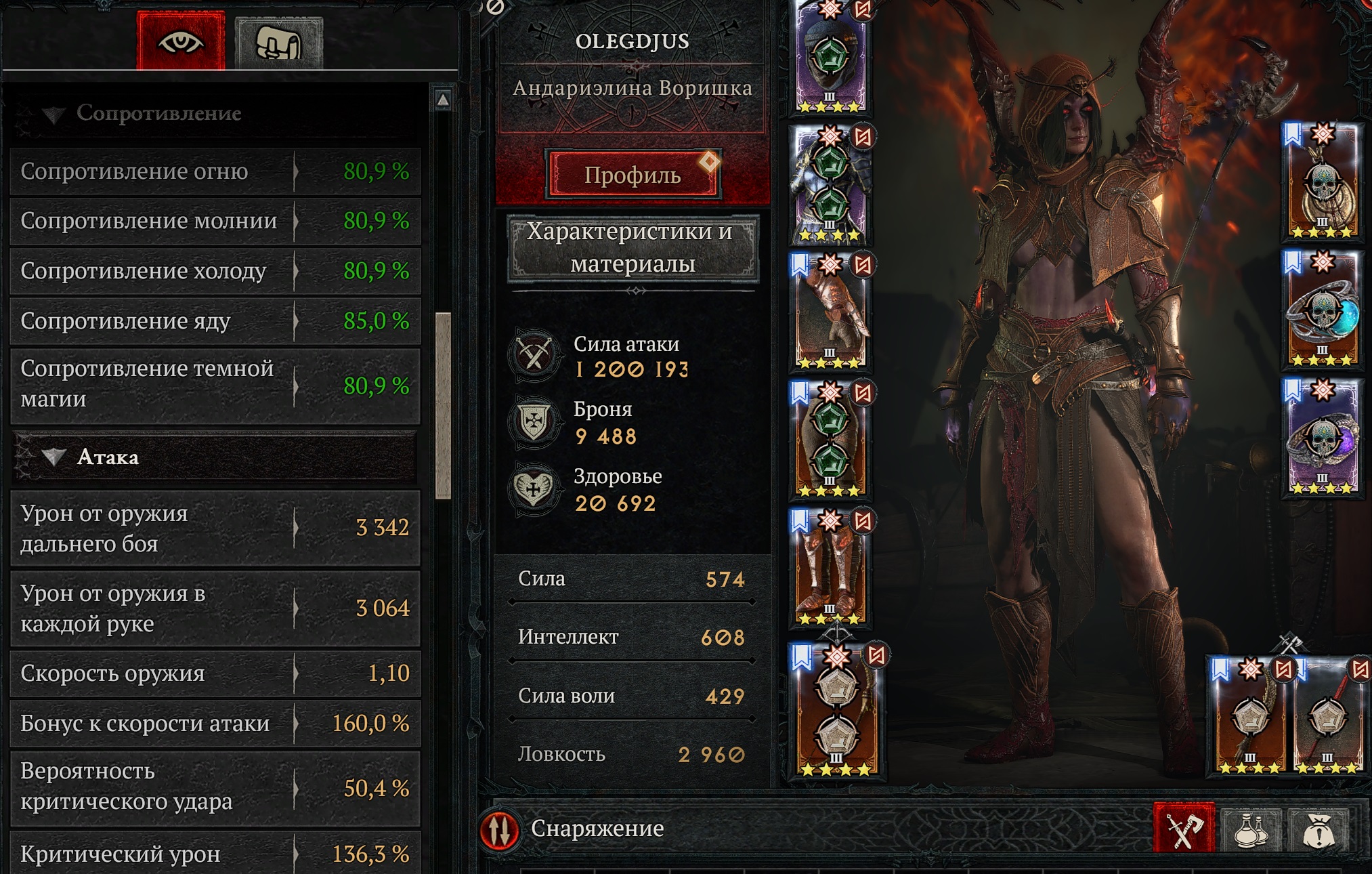Click the boots equipment slot

click(x=830, y=569)
